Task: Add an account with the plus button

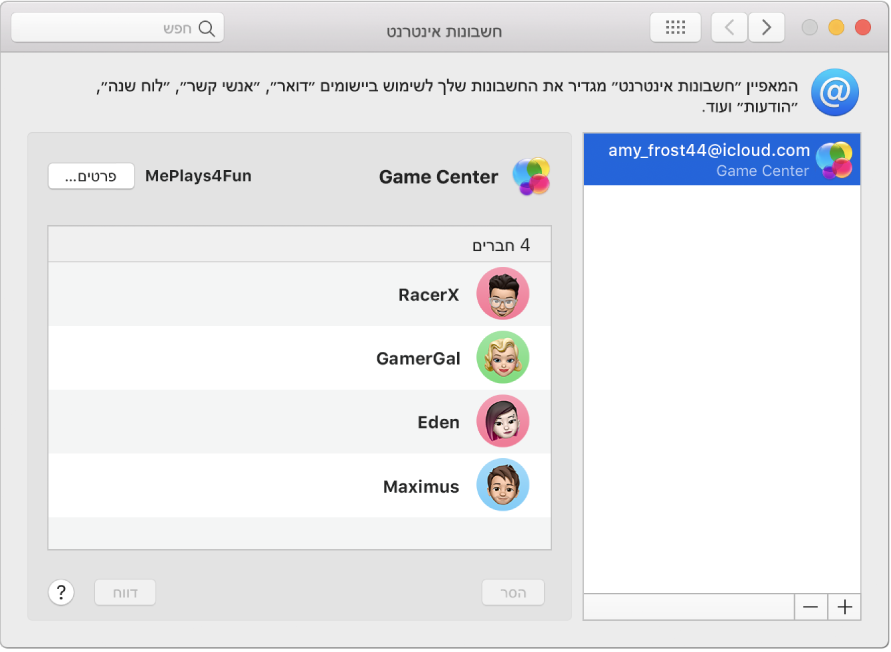Action: tap(844, 607)
